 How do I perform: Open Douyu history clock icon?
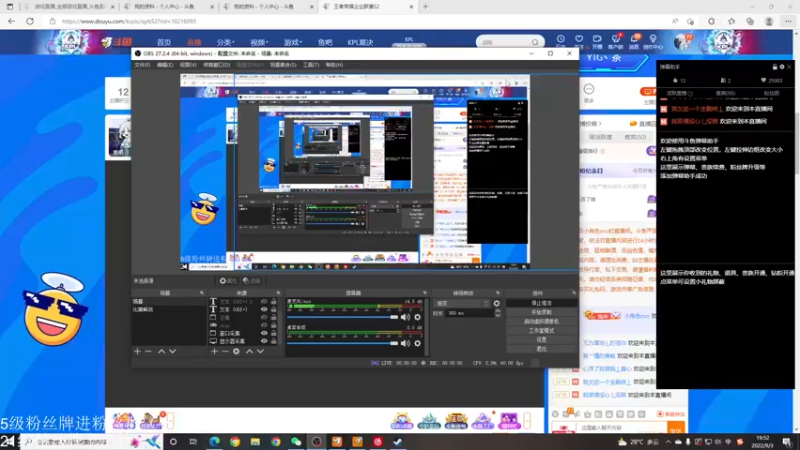(561, 41)
